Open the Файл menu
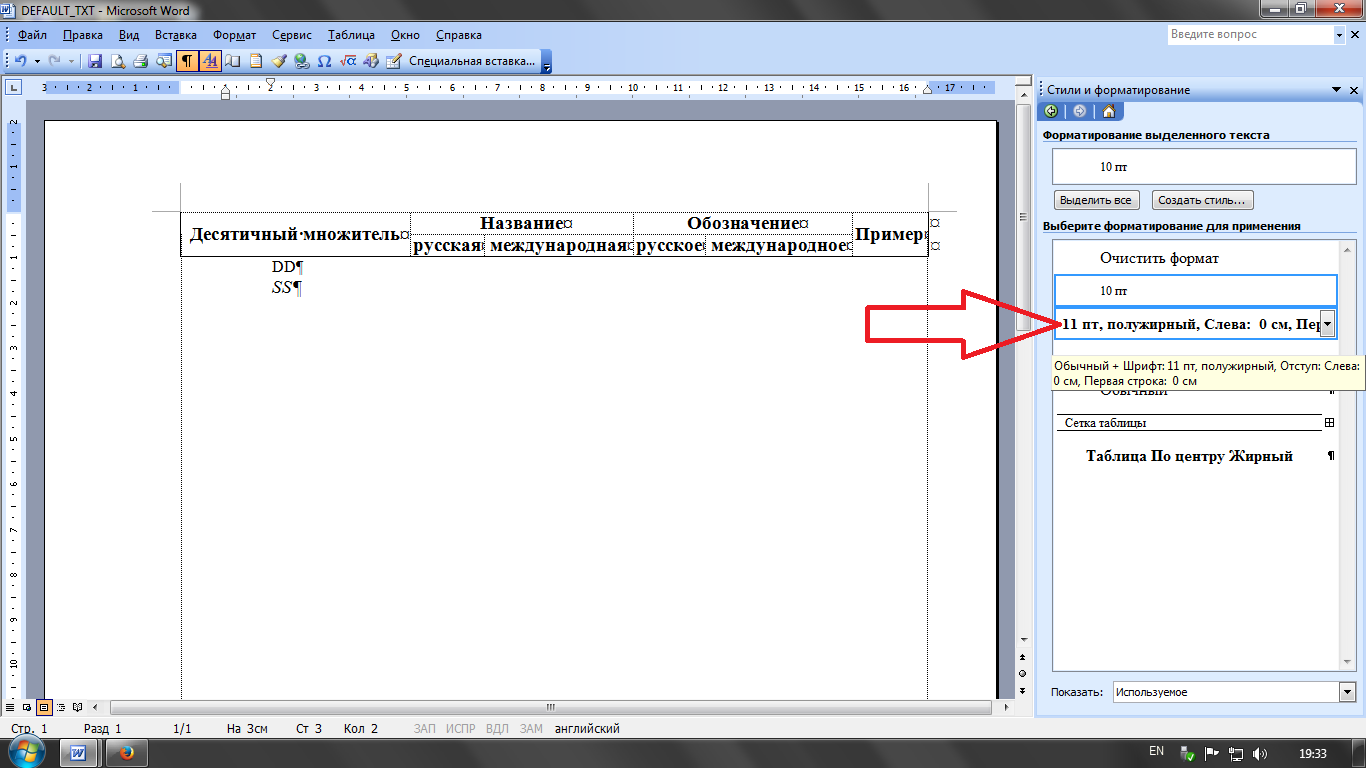 pos(32,35)
